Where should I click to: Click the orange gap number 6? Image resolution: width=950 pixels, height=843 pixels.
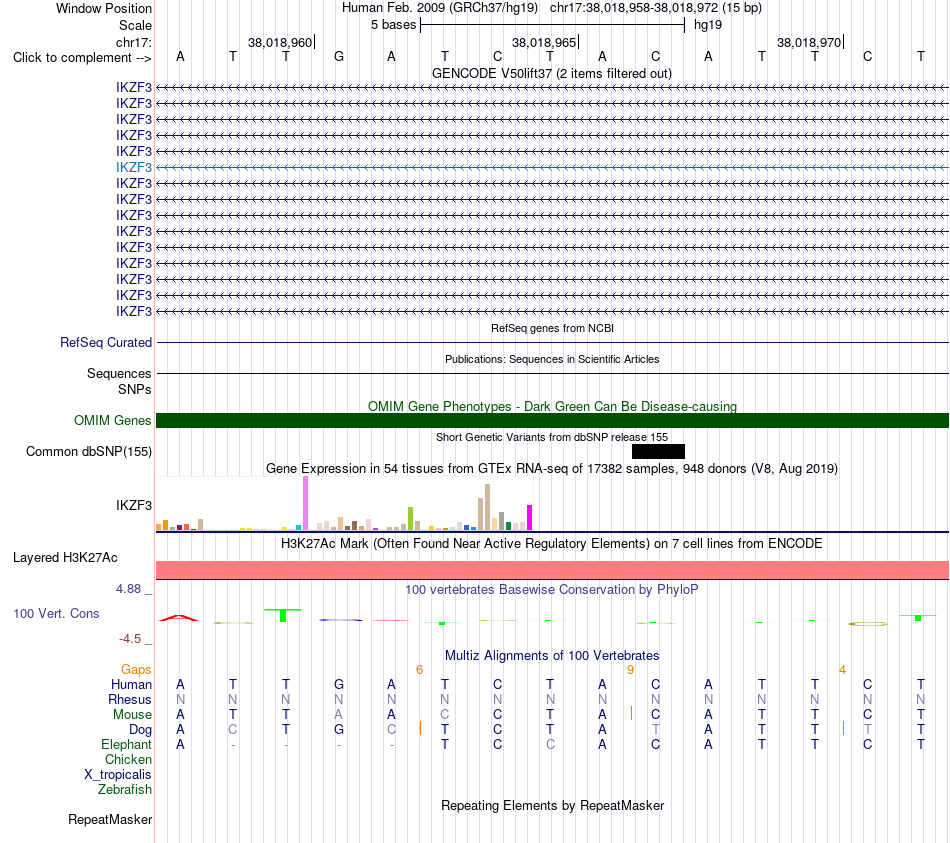(x=419, y=670)
